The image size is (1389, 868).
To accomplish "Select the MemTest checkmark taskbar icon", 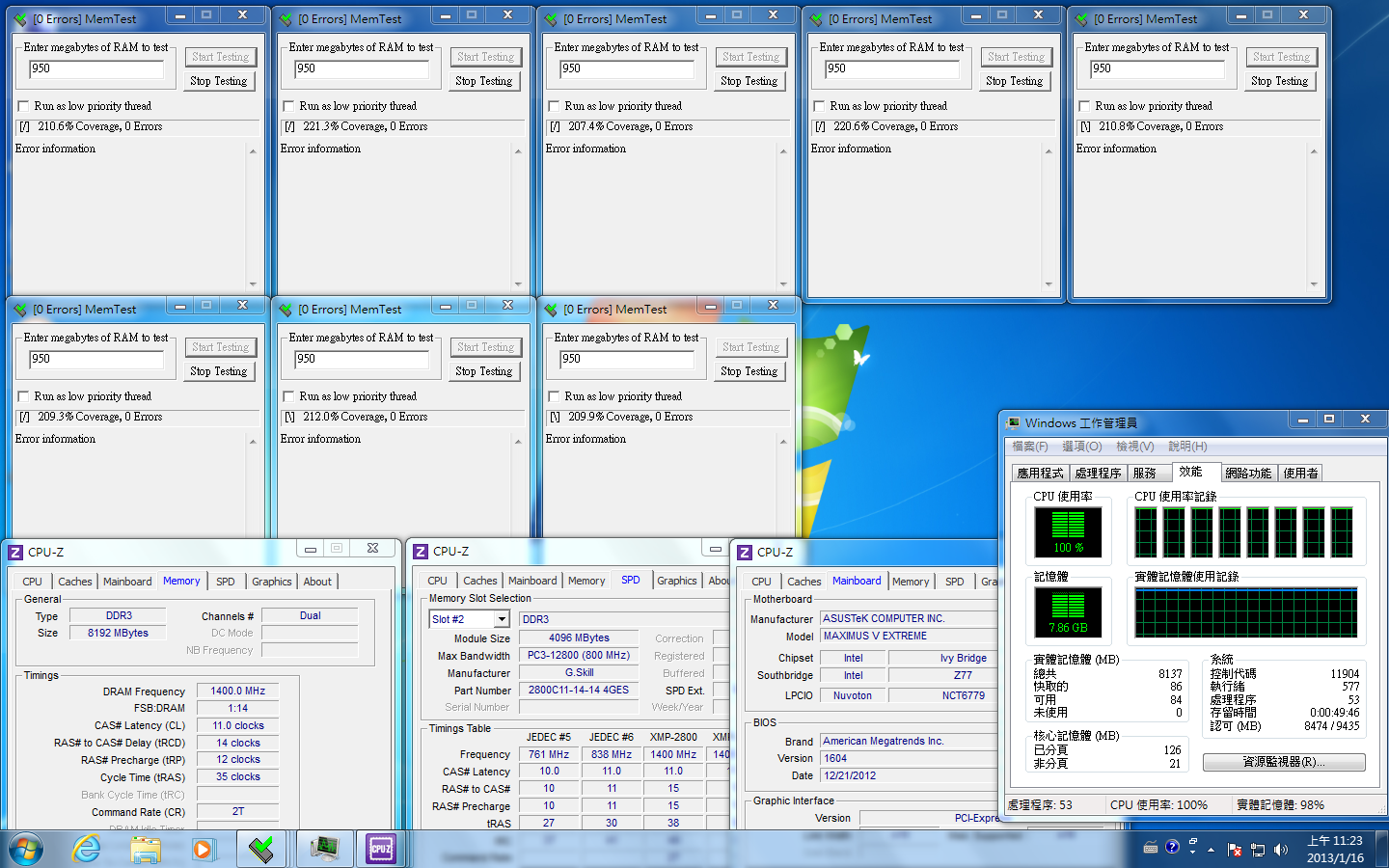I will 260,849.
